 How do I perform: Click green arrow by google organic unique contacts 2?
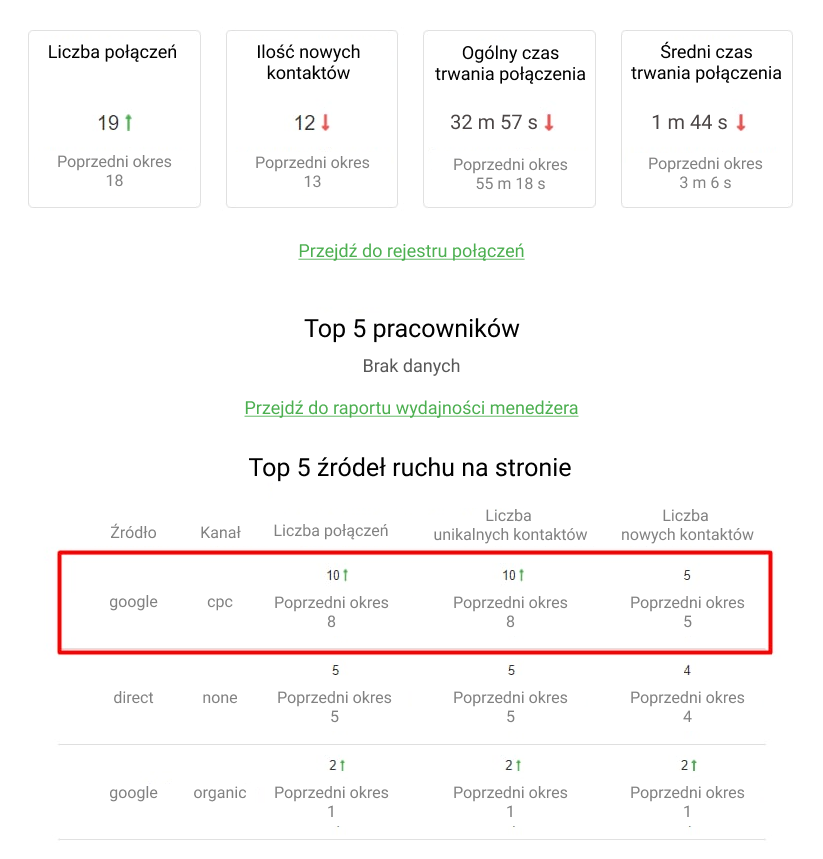[x=518, y=765]
